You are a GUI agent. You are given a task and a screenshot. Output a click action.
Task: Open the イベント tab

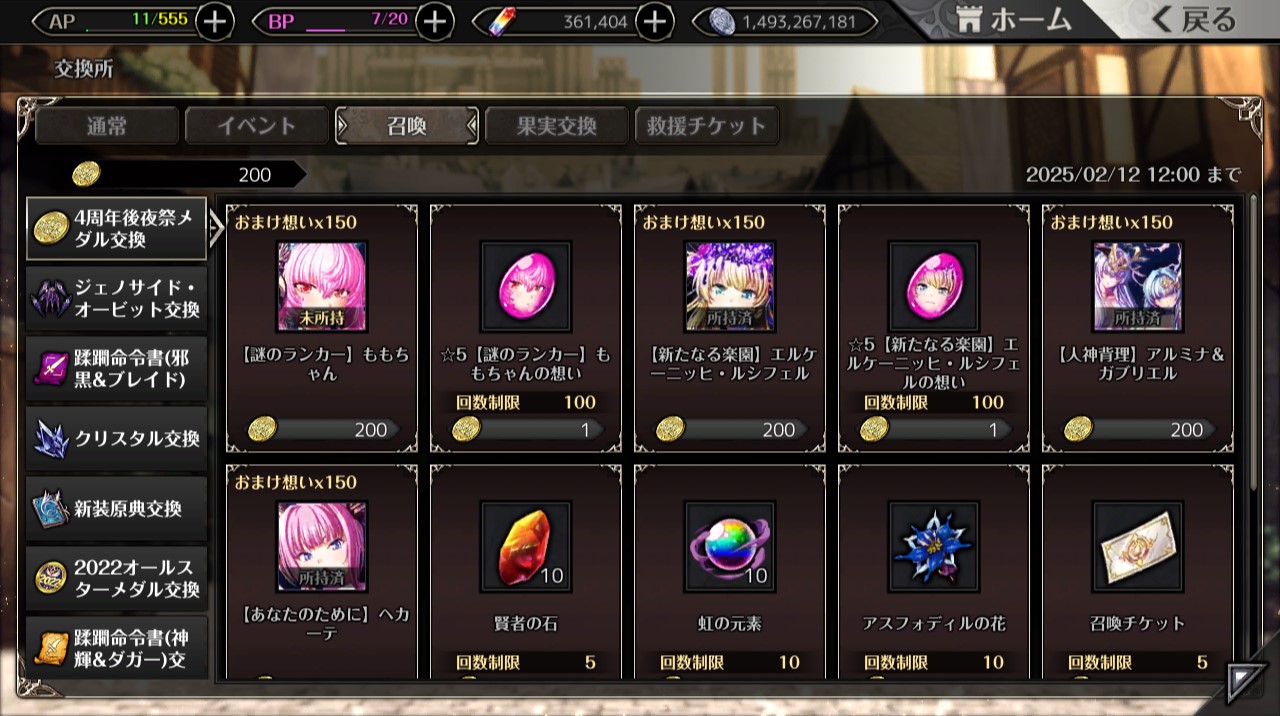click(x=257, y=126)
